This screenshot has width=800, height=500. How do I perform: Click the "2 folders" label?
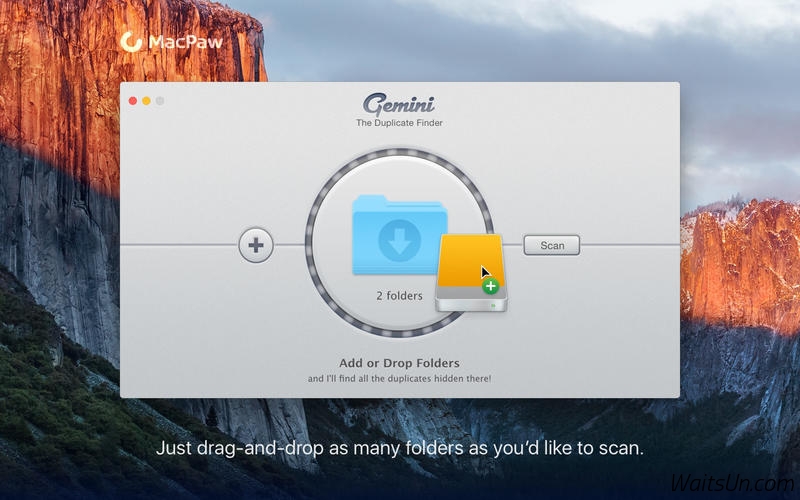click(399, 296)
